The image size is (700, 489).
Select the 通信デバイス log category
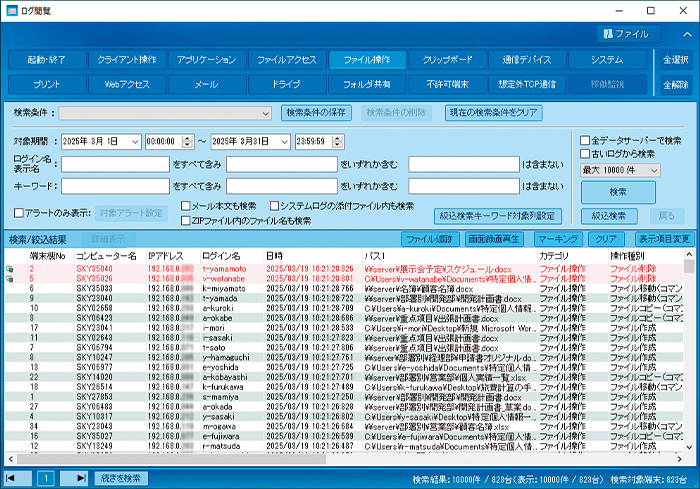tap(527, 60)
